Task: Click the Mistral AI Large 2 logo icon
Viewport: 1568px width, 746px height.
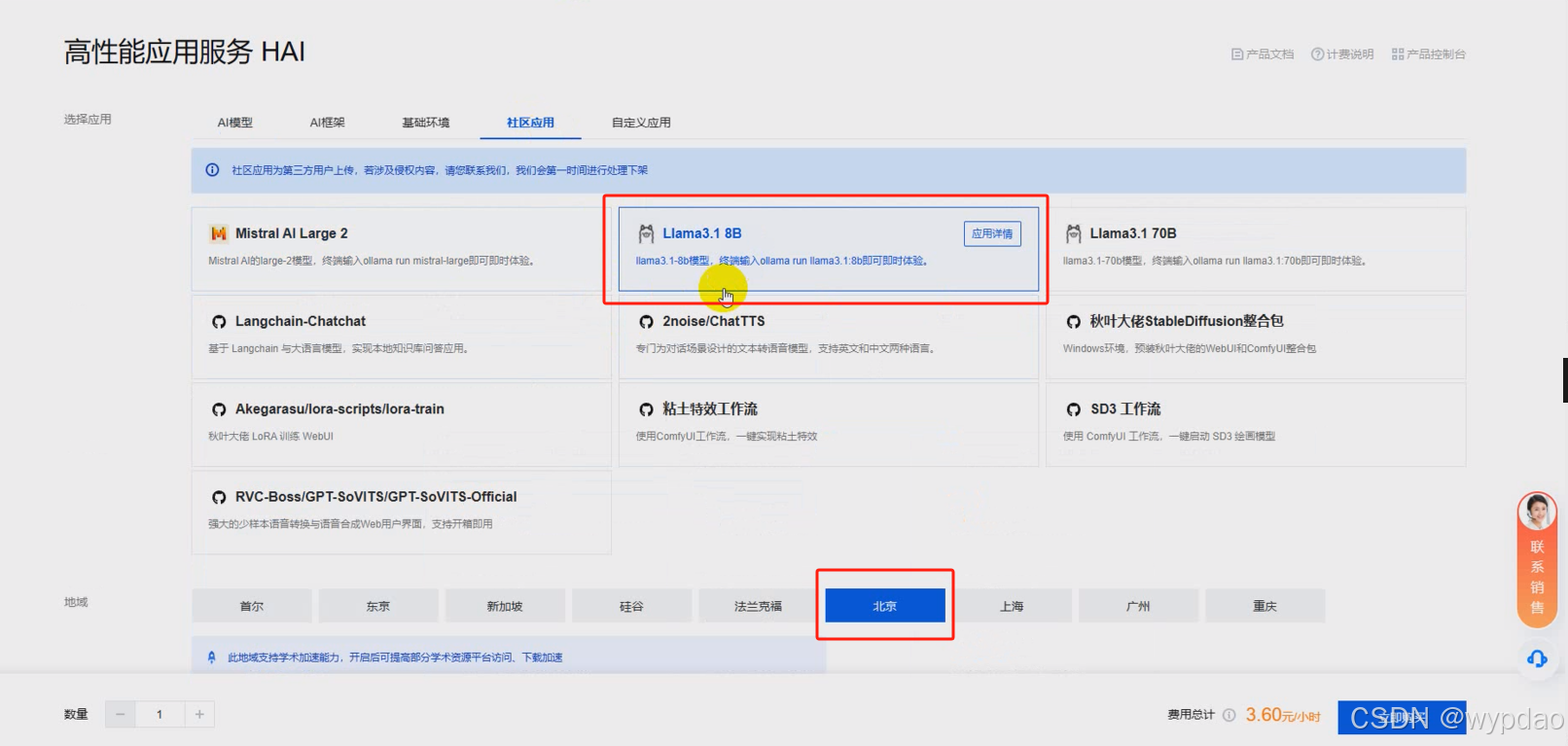Action: tap(219, 233)
